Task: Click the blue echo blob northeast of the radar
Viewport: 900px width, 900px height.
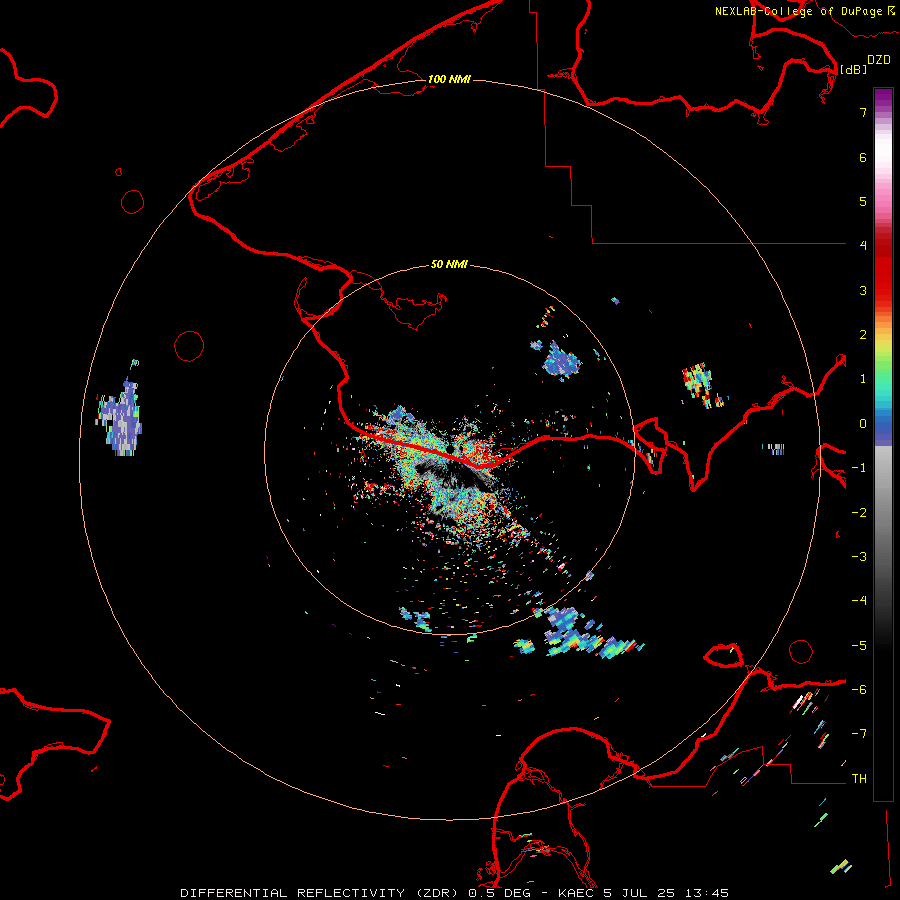Action: pyautogui.click(x=561, y=360)
